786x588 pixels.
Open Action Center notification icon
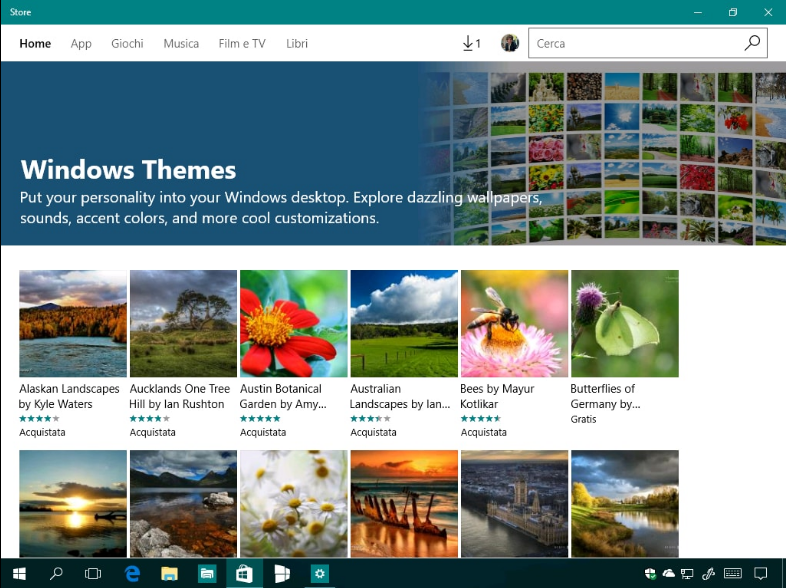point(761,573)
